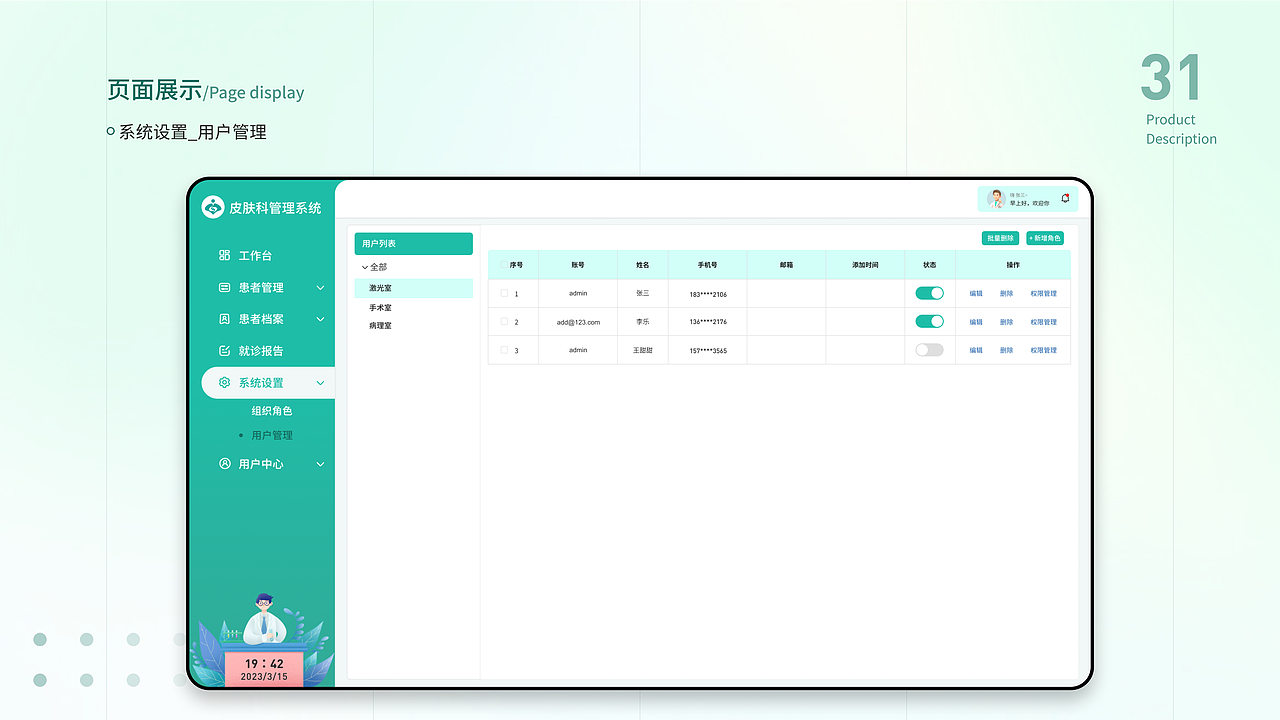Click the user avatar in header
This screenshot has height=720, width=1280.
coord(996,199)
